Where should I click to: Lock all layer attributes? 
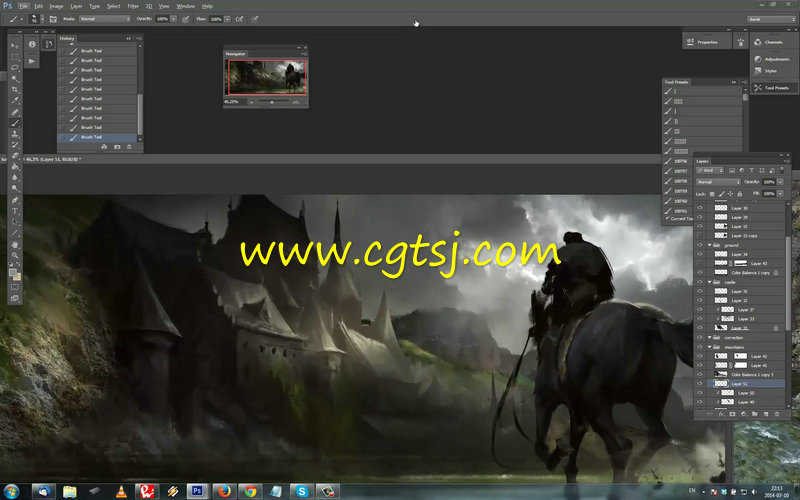pos(739,194)
